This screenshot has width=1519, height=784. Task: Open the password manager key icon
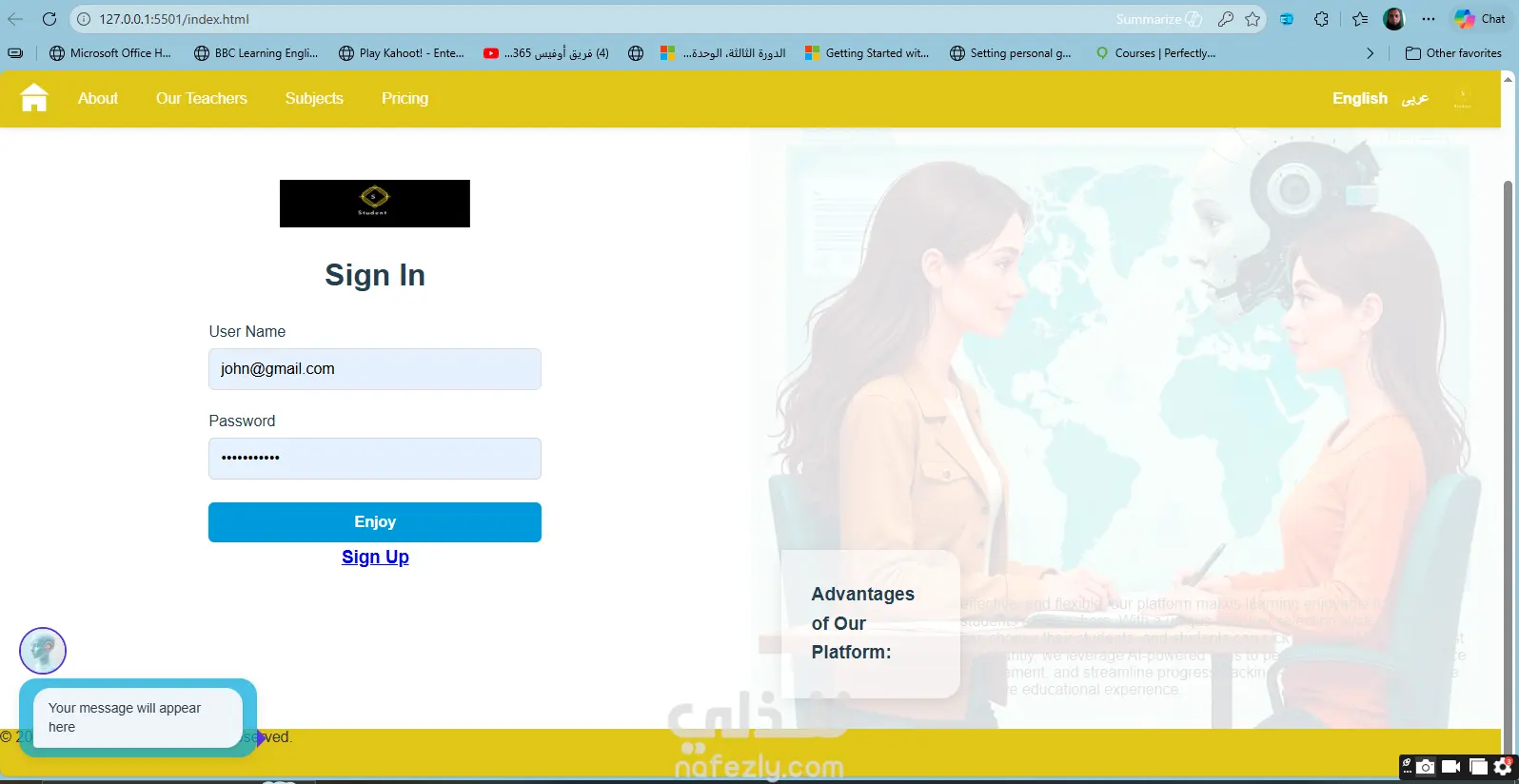click(1226, 19)
